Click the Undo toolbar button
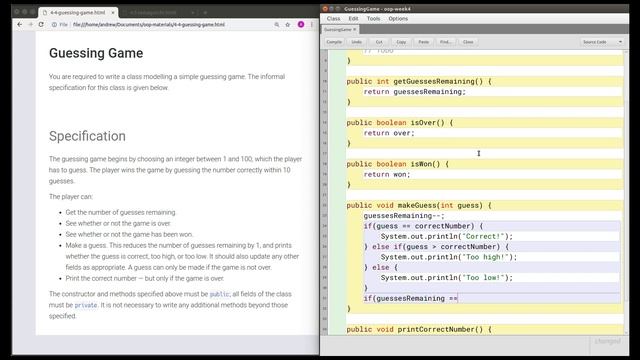640x360 pixels. tap(357, 42)
